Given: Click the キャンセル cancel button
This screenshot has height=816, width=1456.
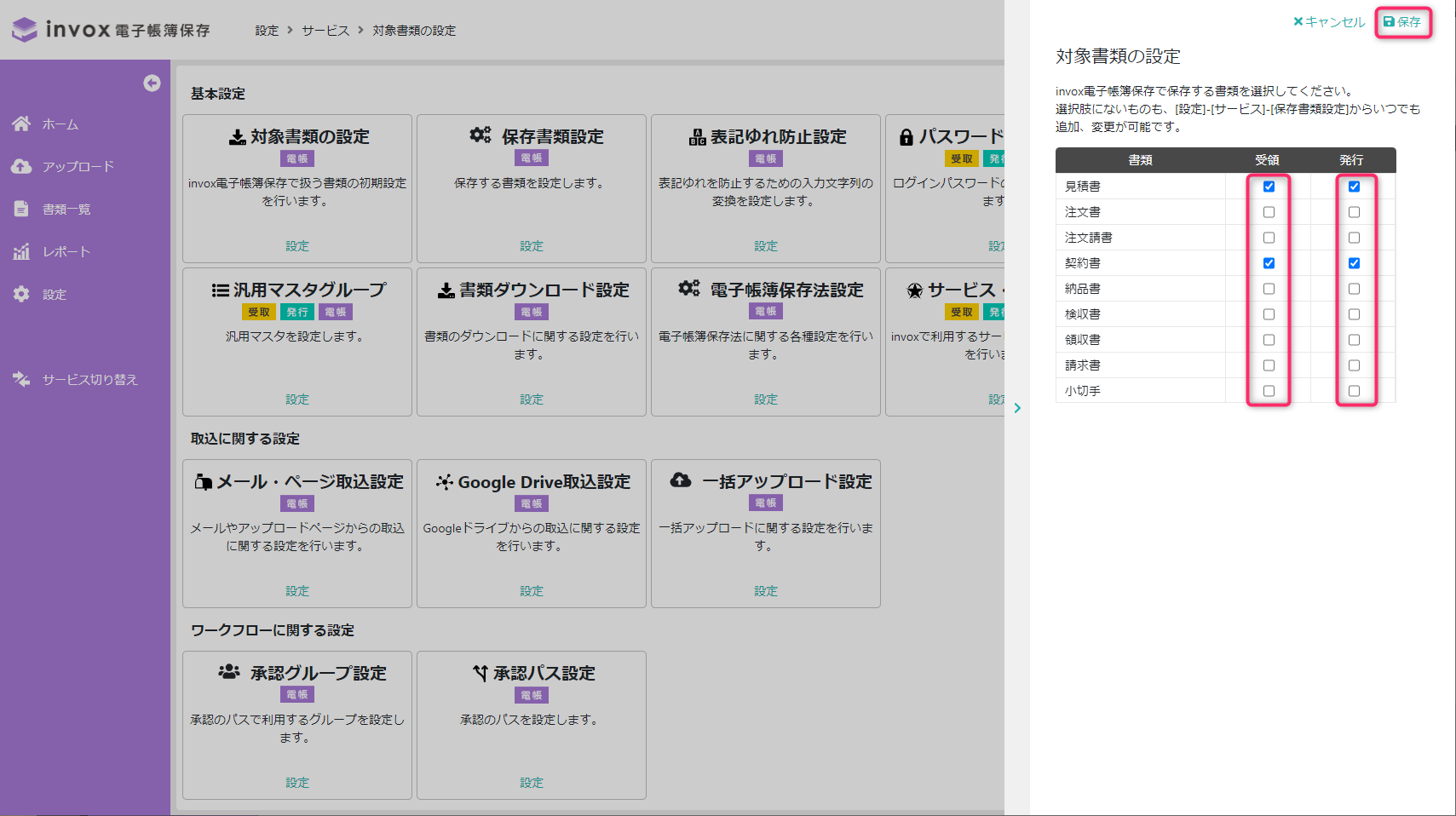Looking at the screenshot, I should click(1329, 22).
